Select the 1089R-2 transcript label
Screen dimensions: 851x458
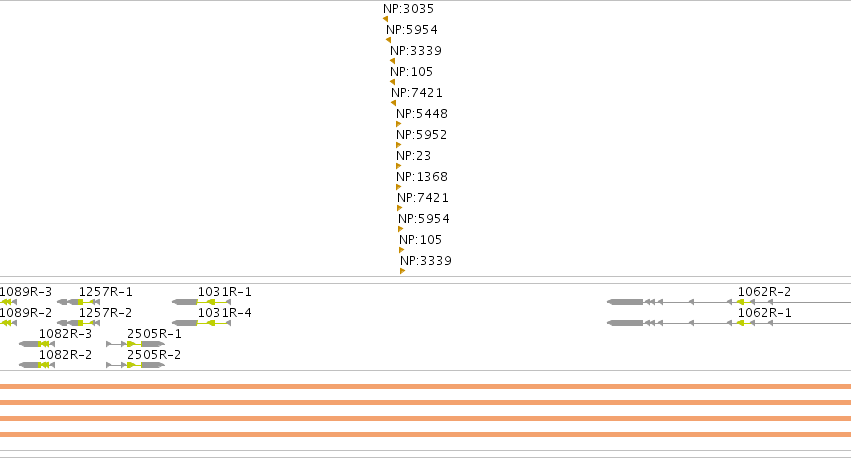point(26,313)
